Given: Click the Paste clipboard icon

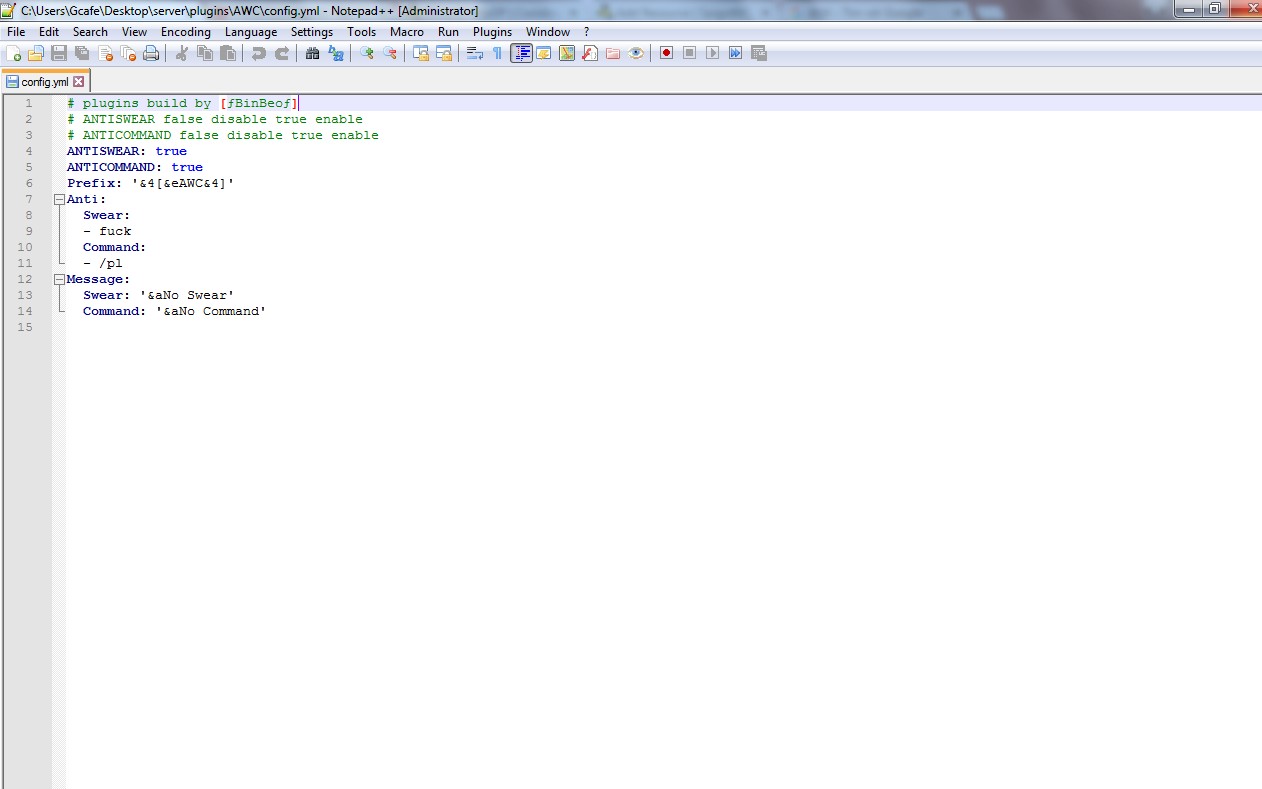Looking at the screenshot, I should tap(228, 53).
